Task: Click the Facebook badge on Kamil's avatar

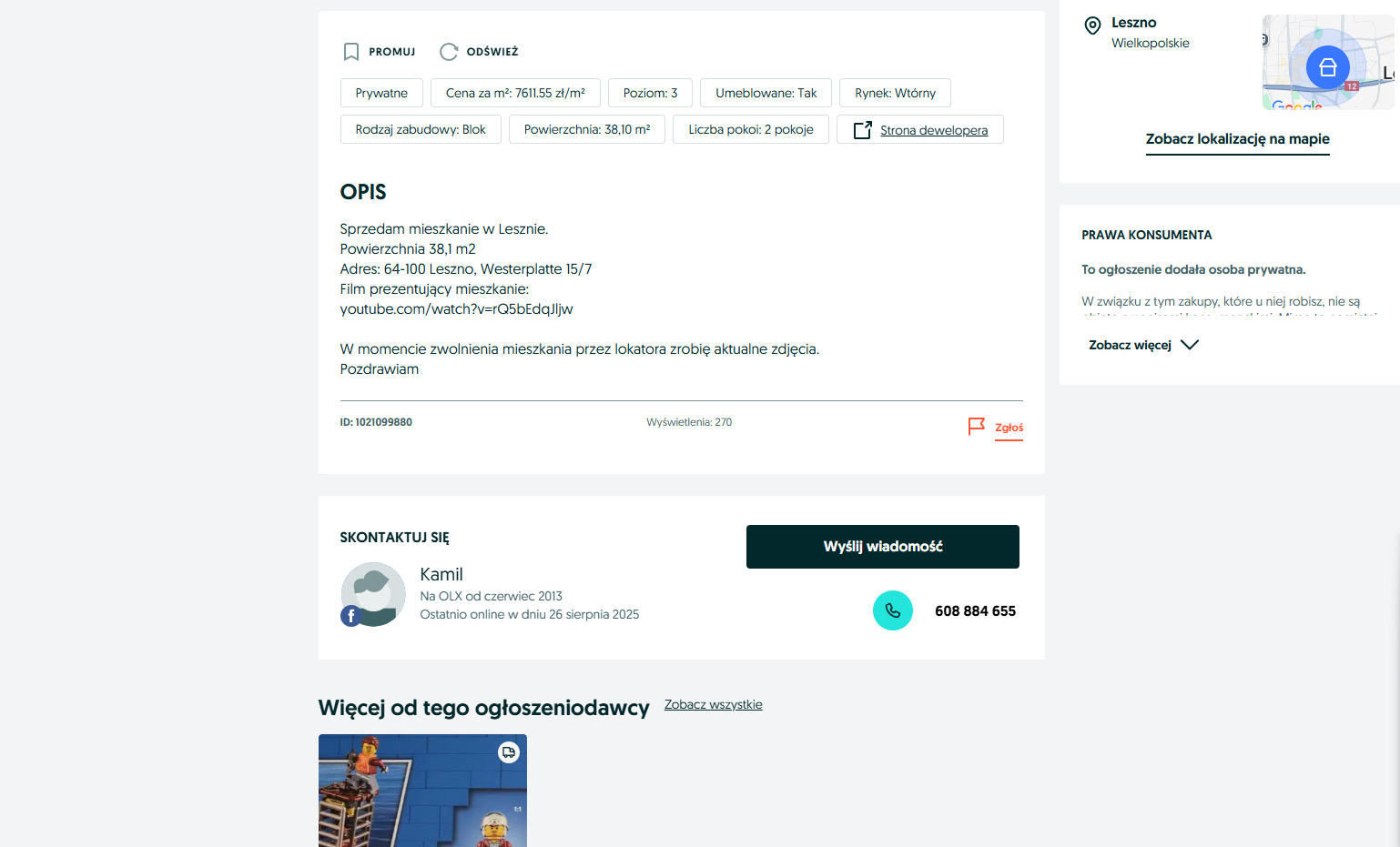Action: coord(351,616)
